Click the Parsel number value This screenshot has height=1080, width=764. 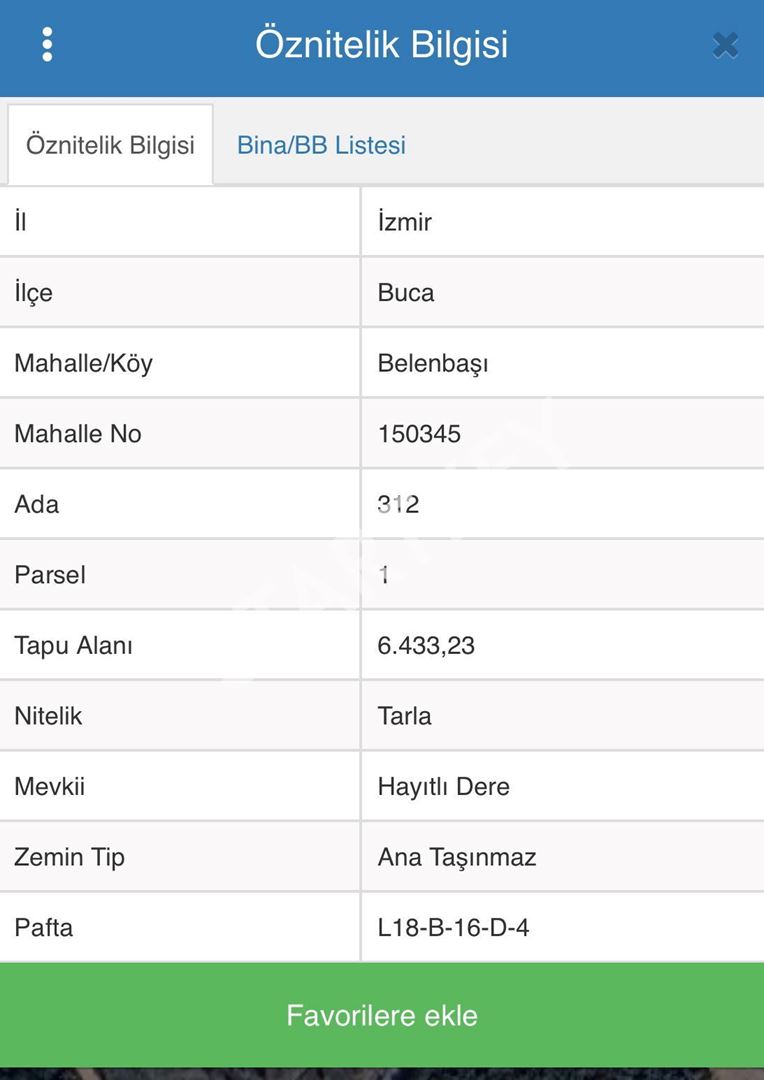point(384,575)
